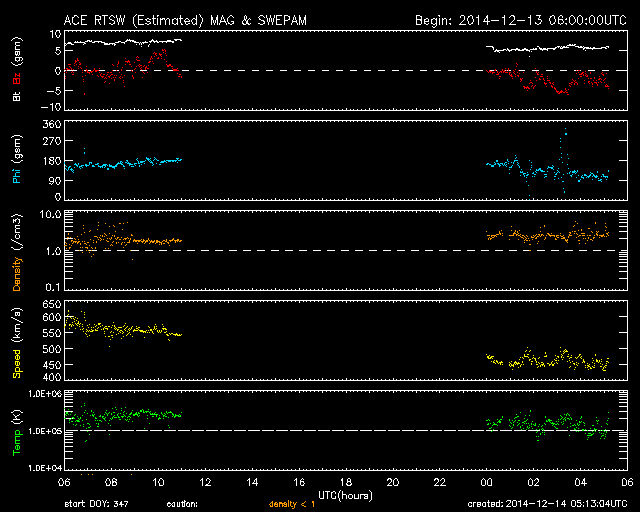Click the 0.1 tick label on Density axis

[x=53, y=287]
